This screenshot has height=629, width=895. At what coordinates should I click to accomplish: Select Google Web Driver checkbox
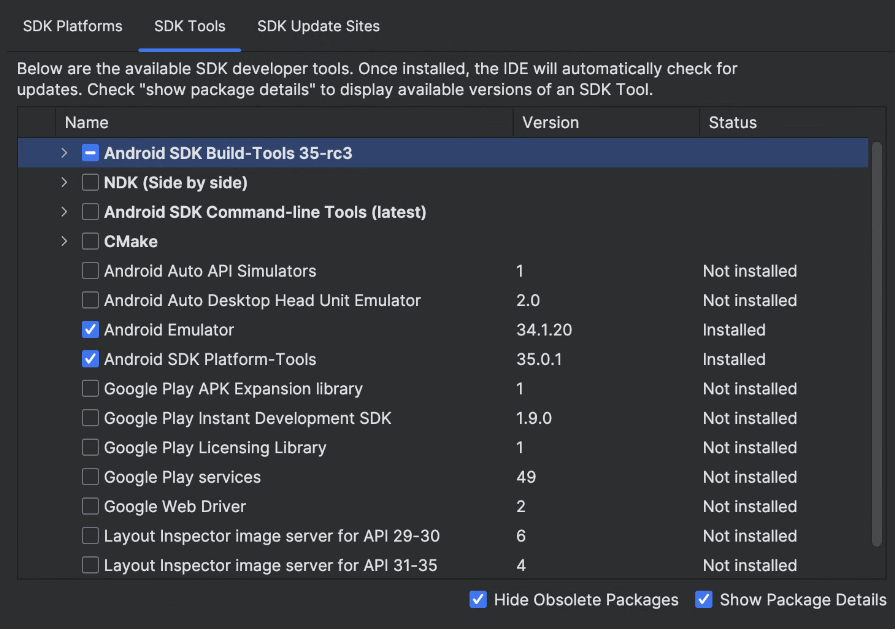[x=91, y=506]
